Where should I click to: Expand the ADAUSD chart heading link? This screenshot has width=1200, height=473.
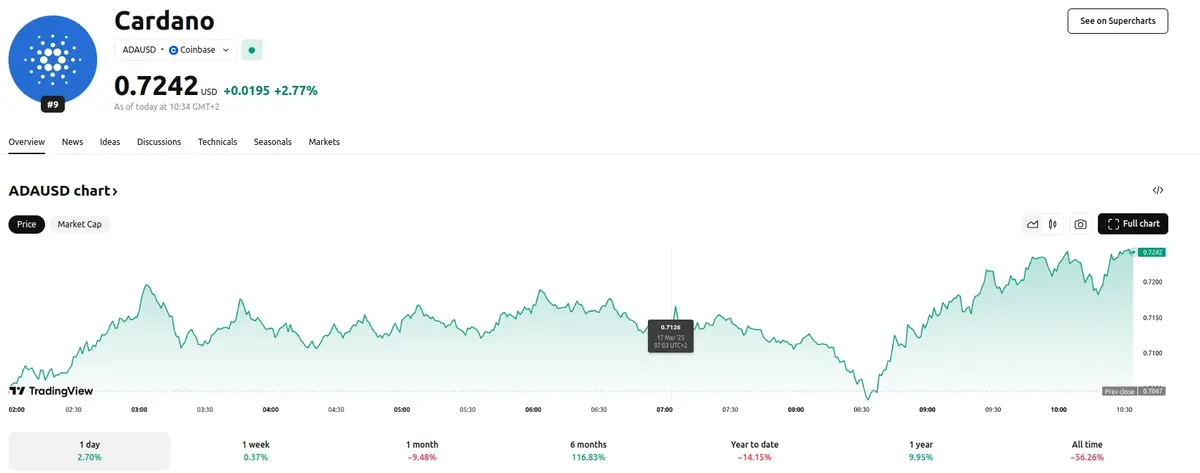click(x=63, y=190)
